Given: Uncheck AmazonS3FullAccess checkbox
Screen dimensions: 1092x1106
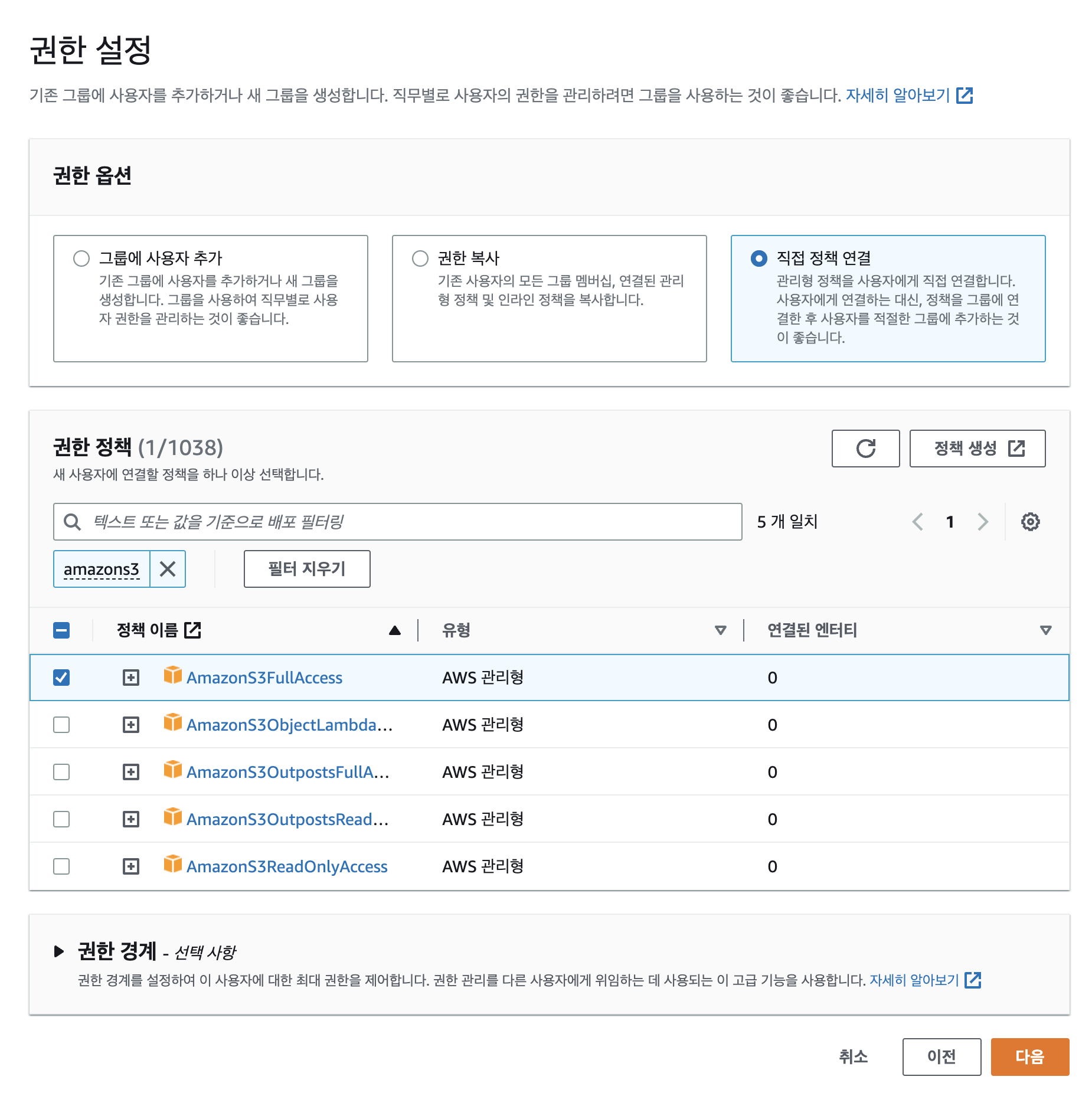Looking at the screenshot, I should point(61,678).
